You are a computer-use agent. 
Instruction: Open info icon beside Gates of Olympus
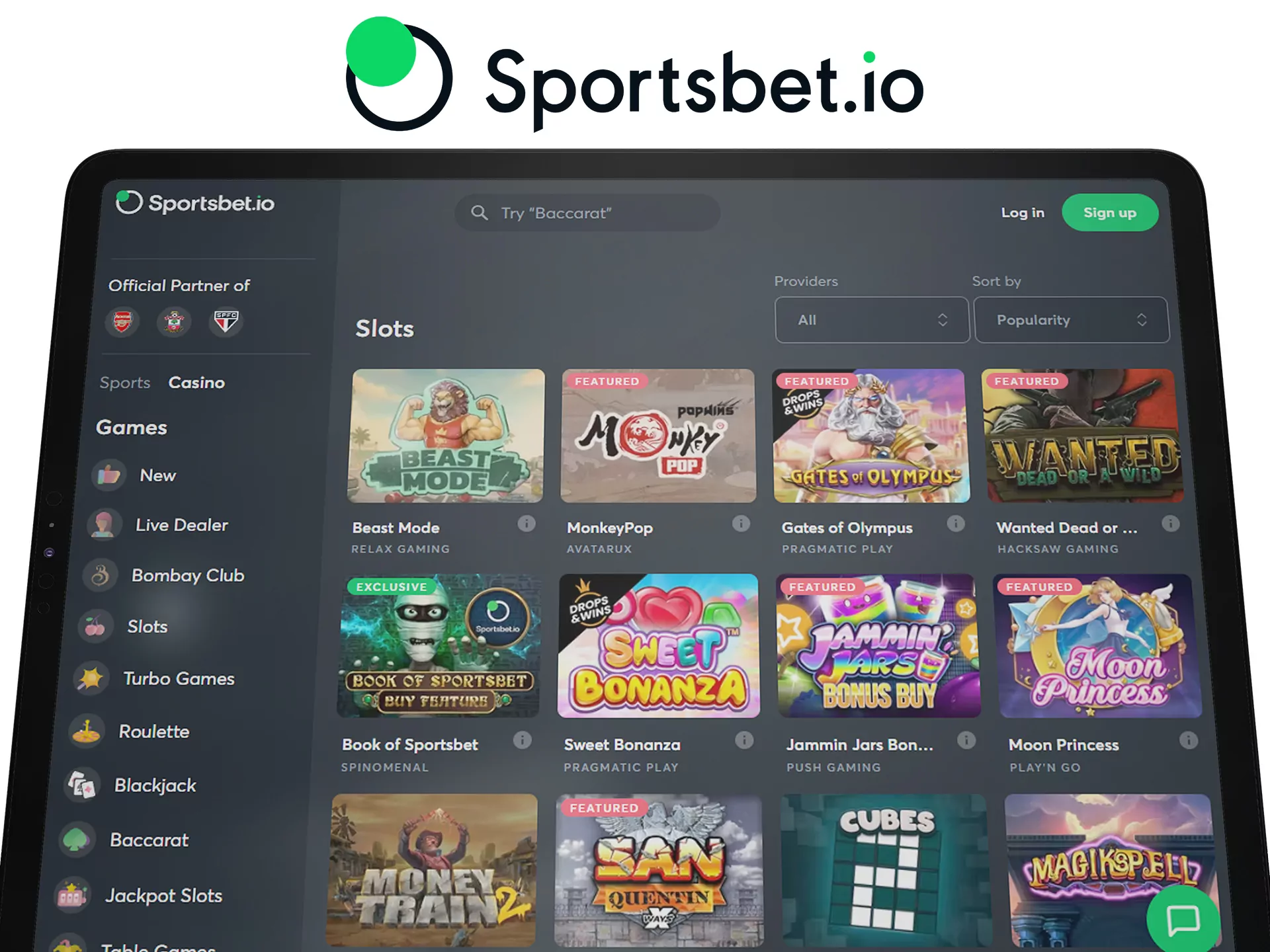955,524
